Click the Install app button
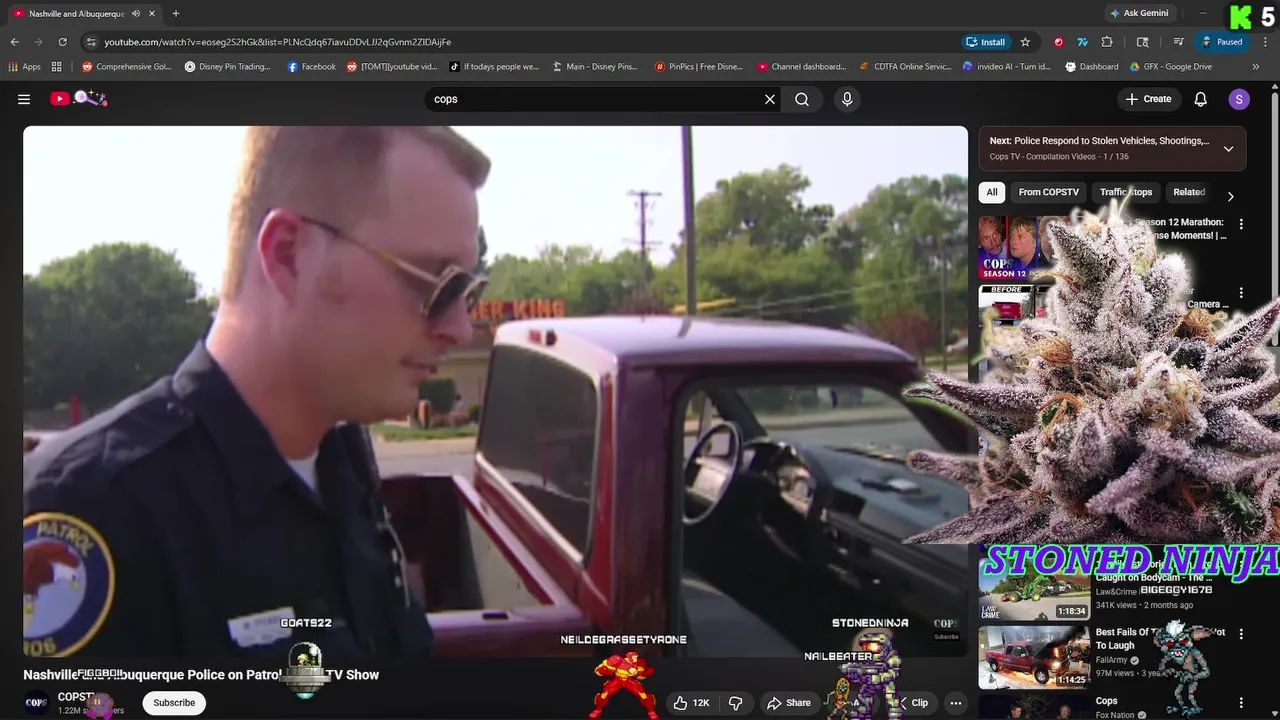Viewport: 1280px width, 720px height. pyautogui.click(x=985, y=42)
